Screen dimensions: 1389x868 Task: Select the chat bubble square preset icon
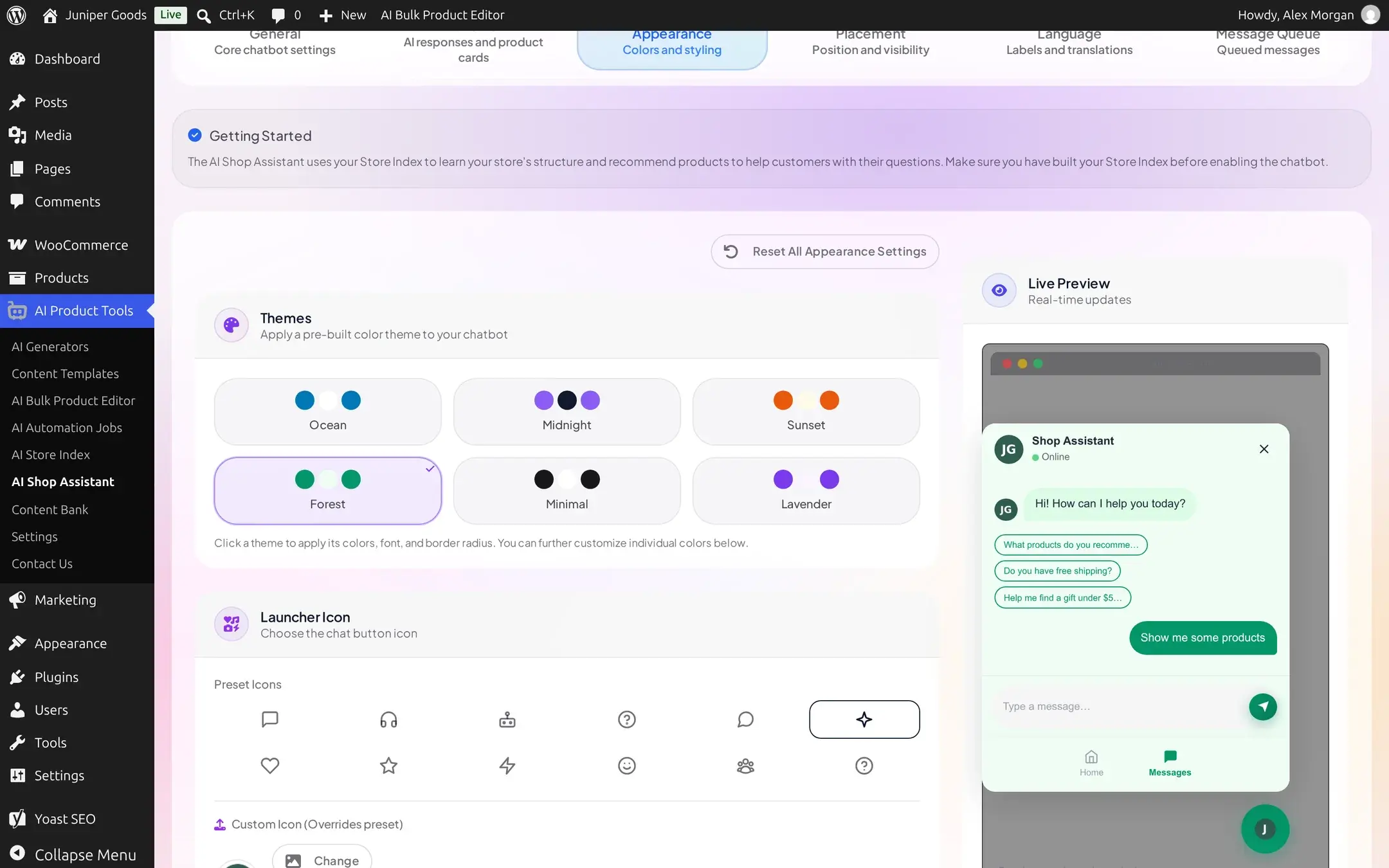click(270, 719)
